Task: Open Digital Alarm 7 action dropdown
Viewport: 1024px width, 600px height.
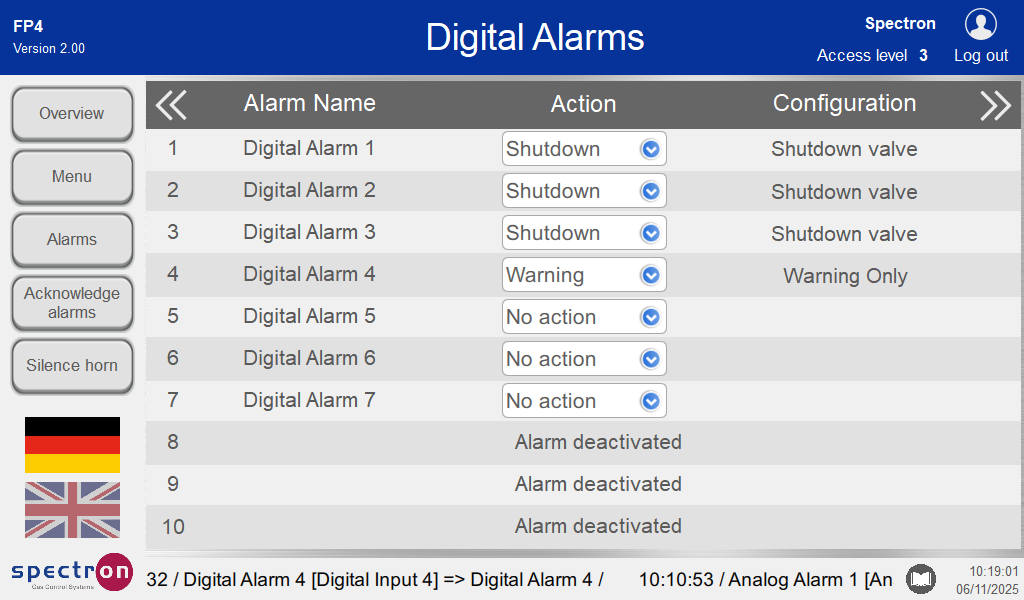Action: click(x=584, y=401)
